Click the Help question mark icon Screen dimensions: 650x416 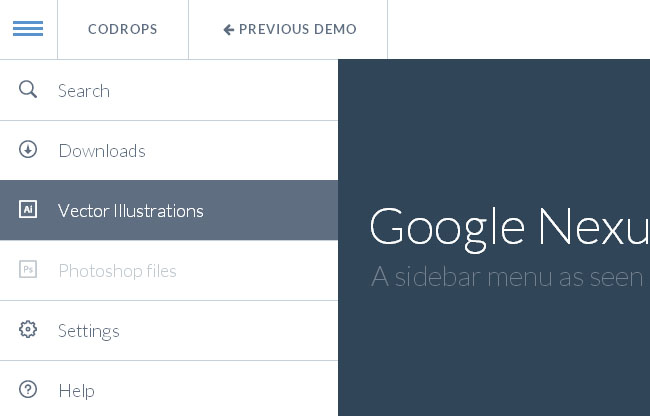(28, 390)
